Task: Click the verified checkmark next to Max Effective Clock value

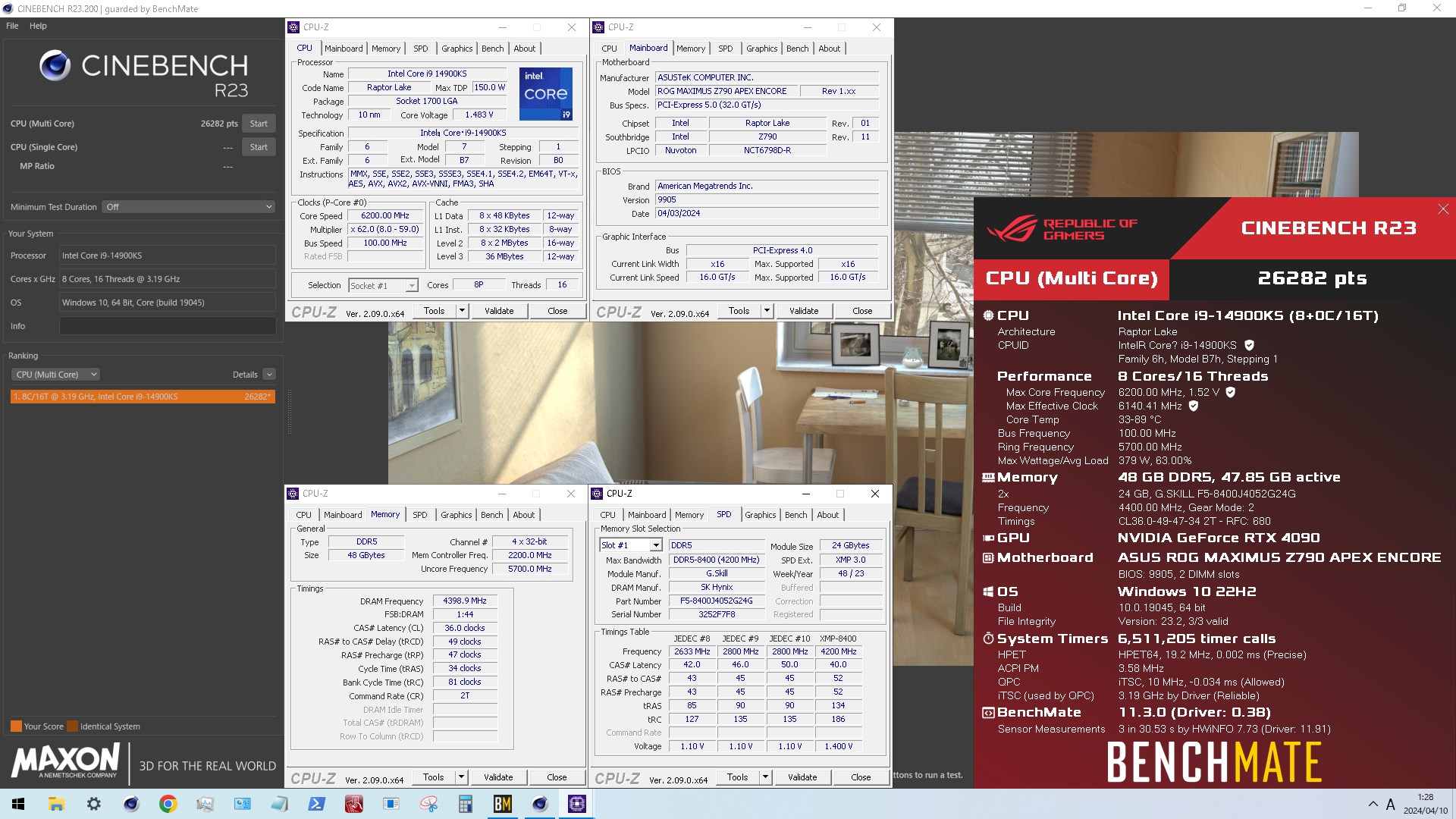Action: (1193, 406)
